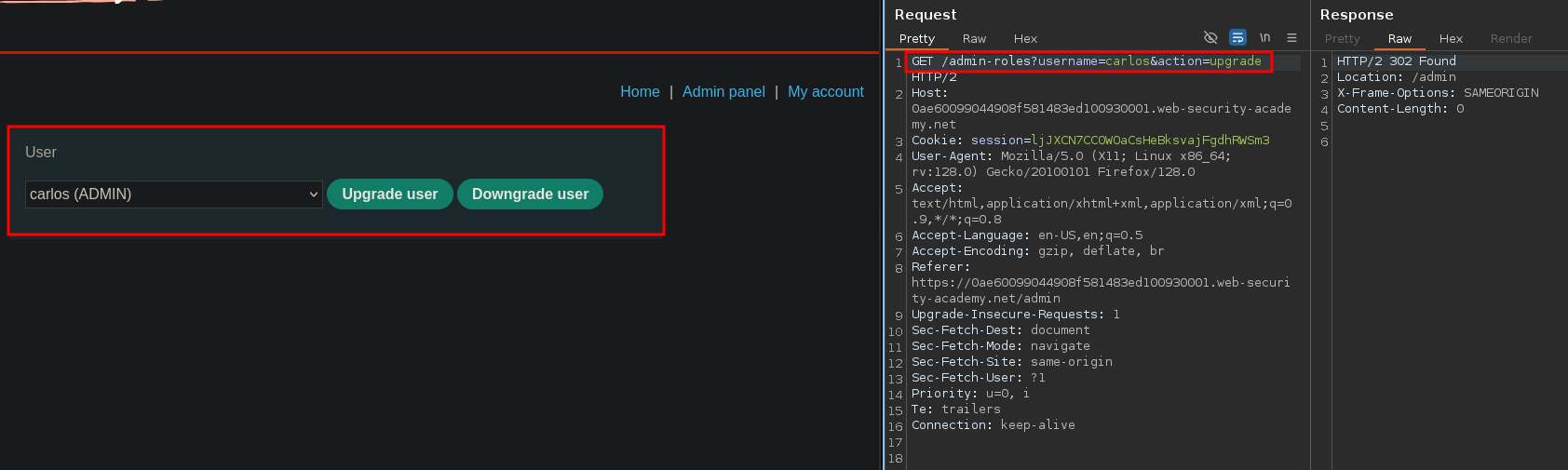Screen dimensions: 1568x470
Task: Select the Response Raw tab
Action: click(x=1399, y=39)
